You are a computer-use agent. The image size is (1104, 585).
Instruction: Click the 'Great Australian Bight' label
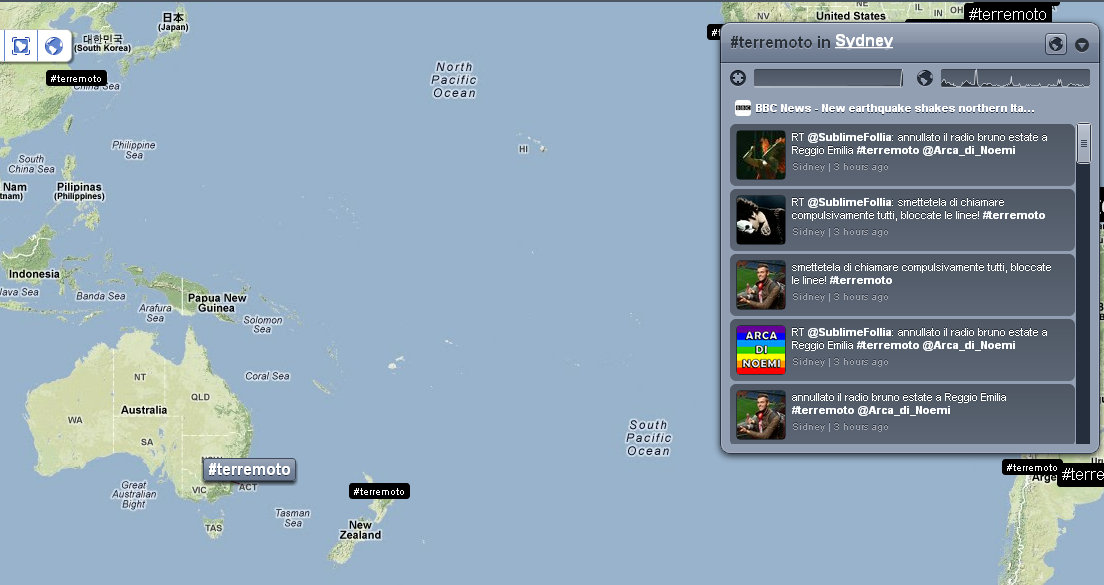click(x=134, y=494)
